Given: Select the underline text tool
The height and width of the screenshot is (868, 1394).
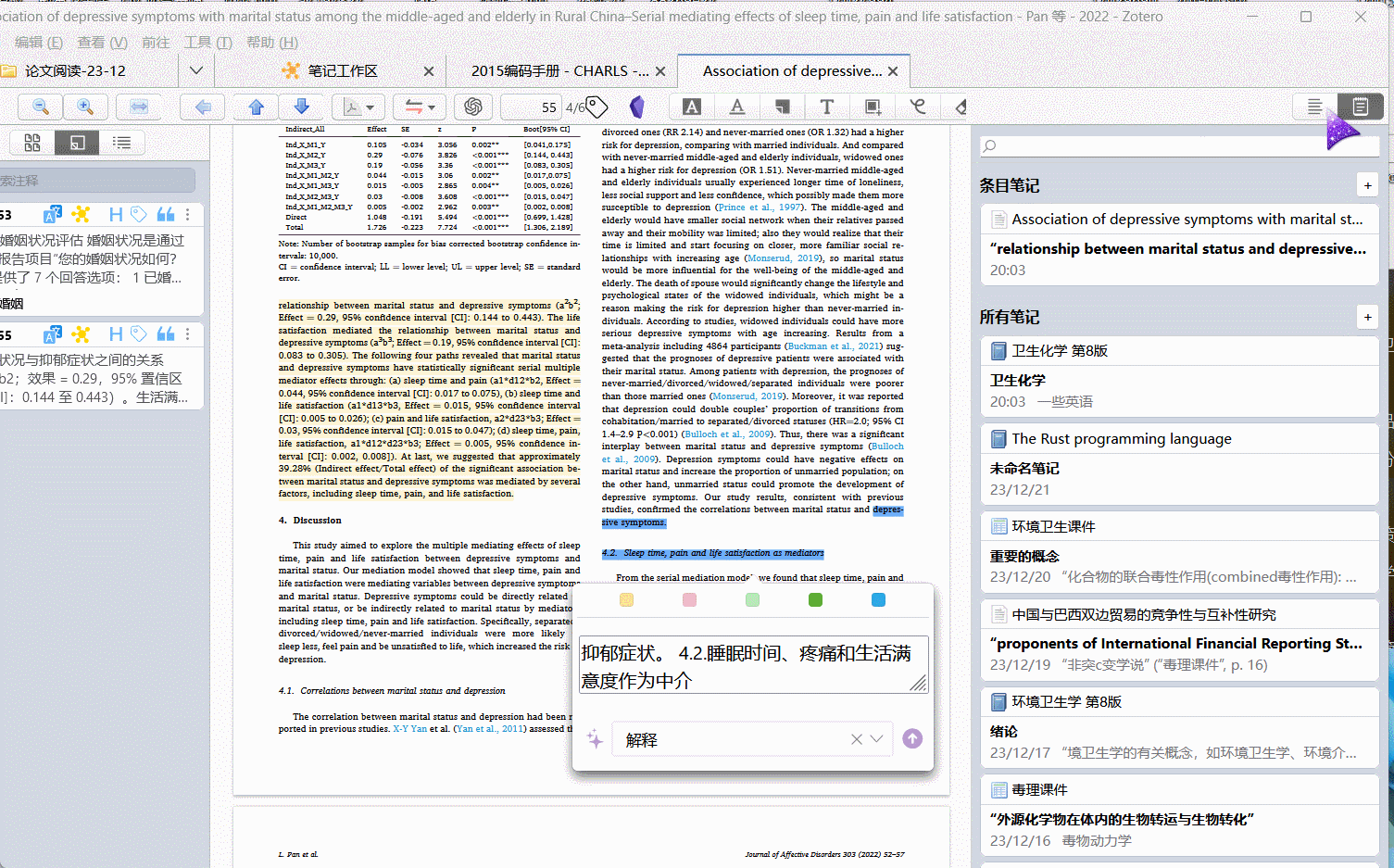Looking at the screenshot, I should coord(737,107).
